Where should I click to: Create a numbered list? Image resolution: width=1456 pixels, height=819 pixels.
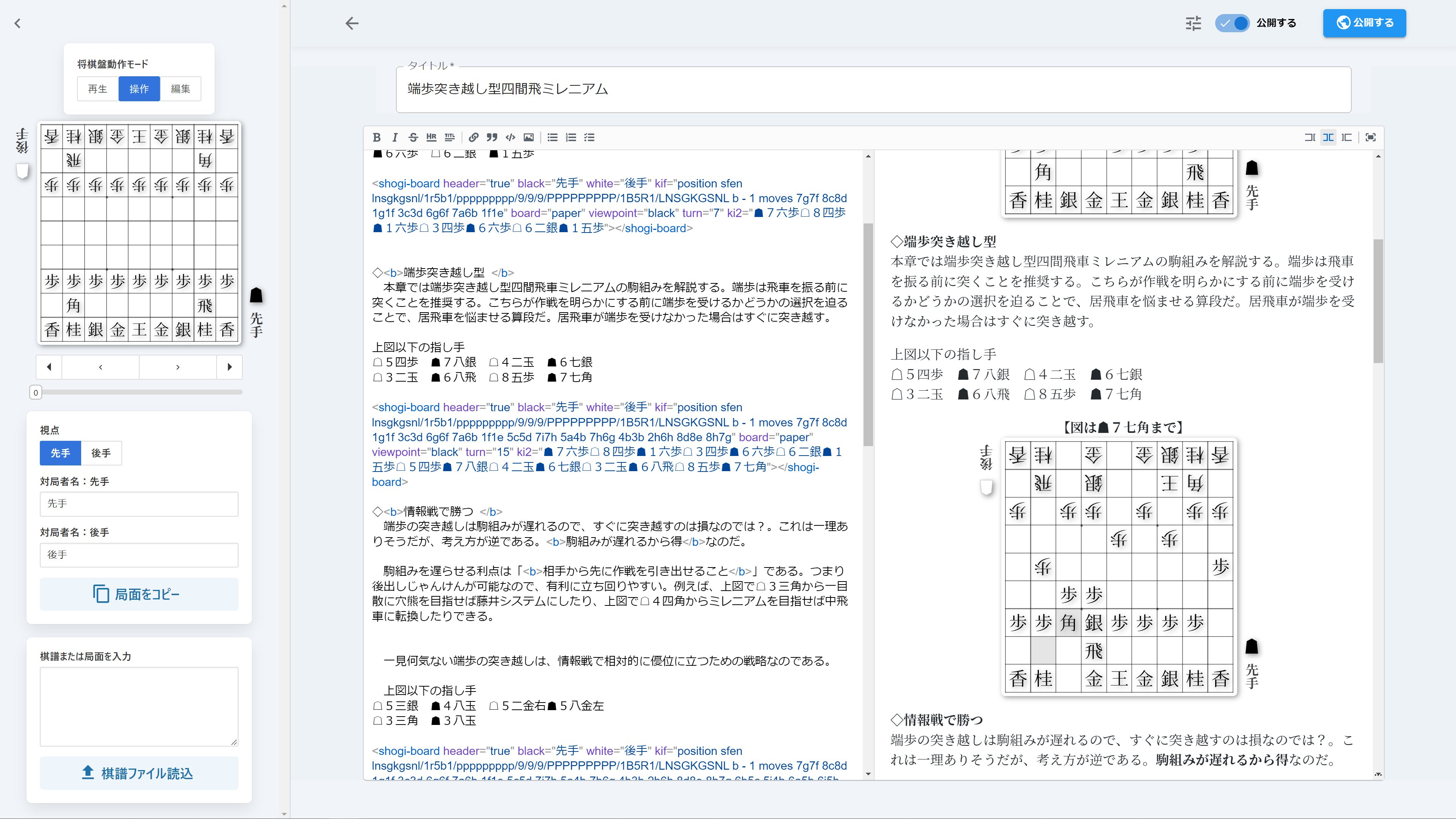[x=571, y=137]
